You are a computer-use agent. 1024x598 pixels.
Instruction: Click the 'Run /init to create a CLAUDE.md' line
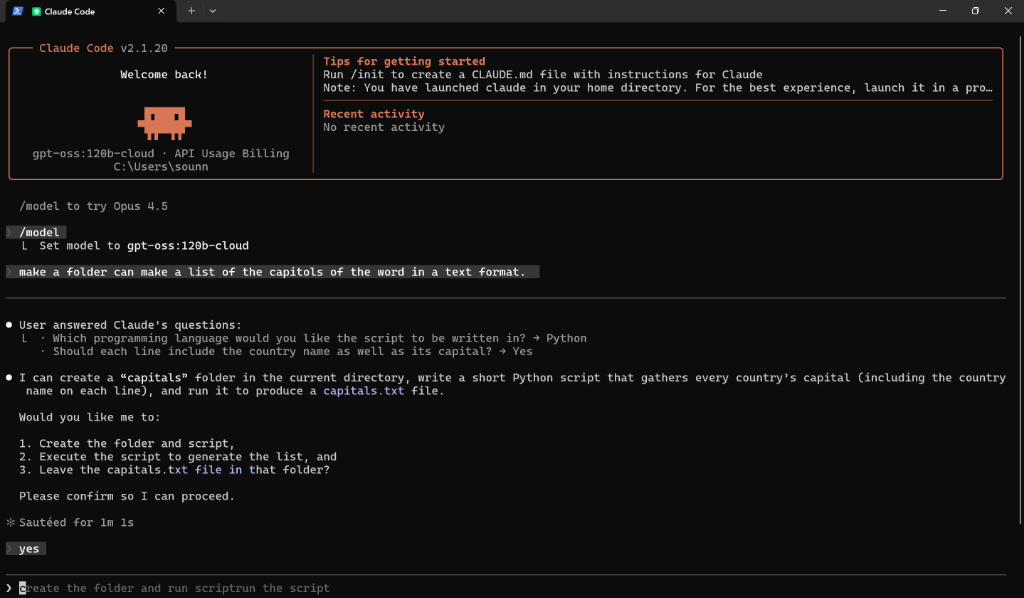click(543, 74)
